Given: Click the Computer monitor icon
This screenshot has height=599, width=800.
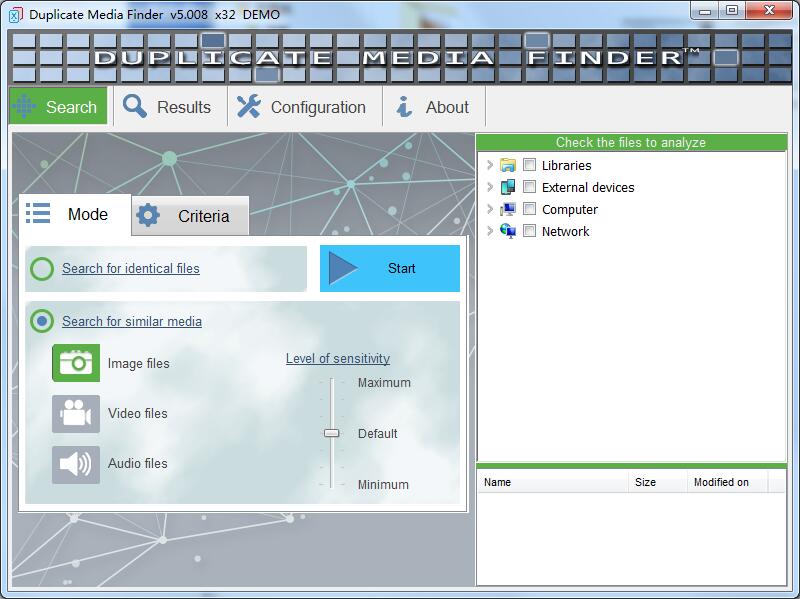Looking at the screenshot, I should point(508,209).
